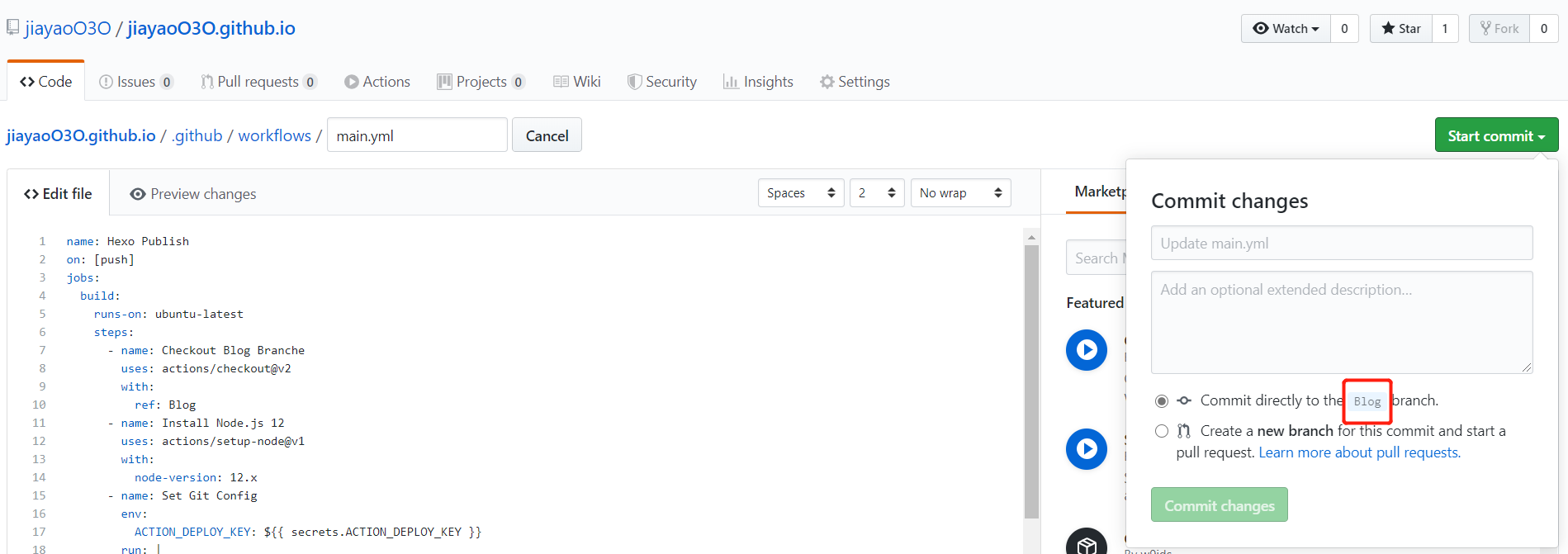Click the editor vertical scrollbar thumb

click(x=1031, y=381)
